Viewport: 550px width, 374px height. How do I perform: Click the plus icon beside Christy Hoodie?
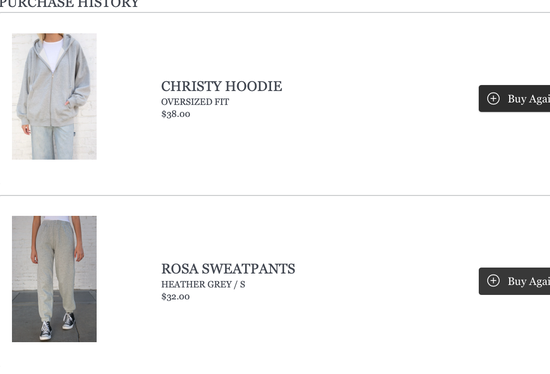493,99
